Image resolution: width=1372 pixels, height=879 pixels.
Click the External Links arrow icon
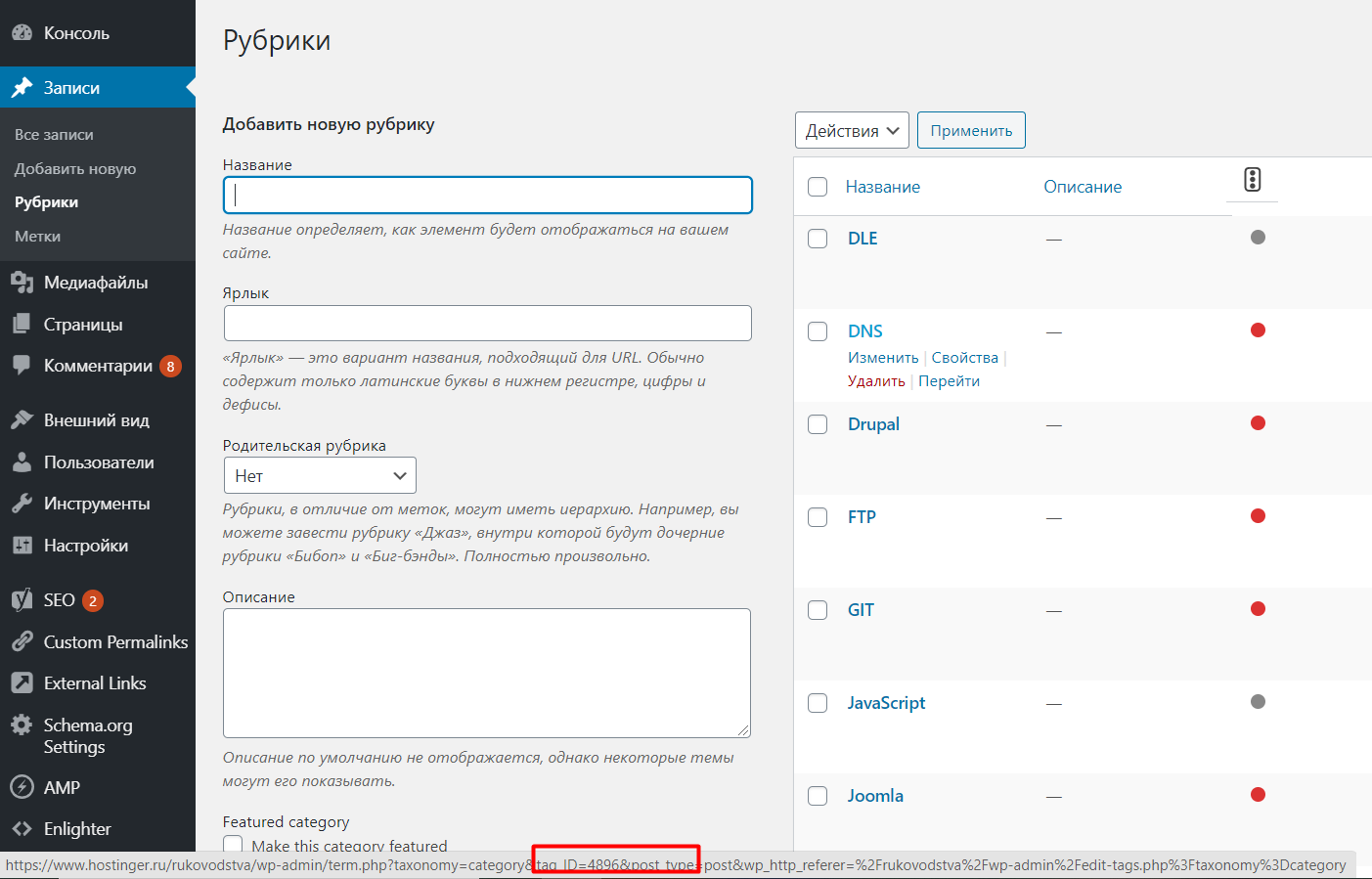22,682
